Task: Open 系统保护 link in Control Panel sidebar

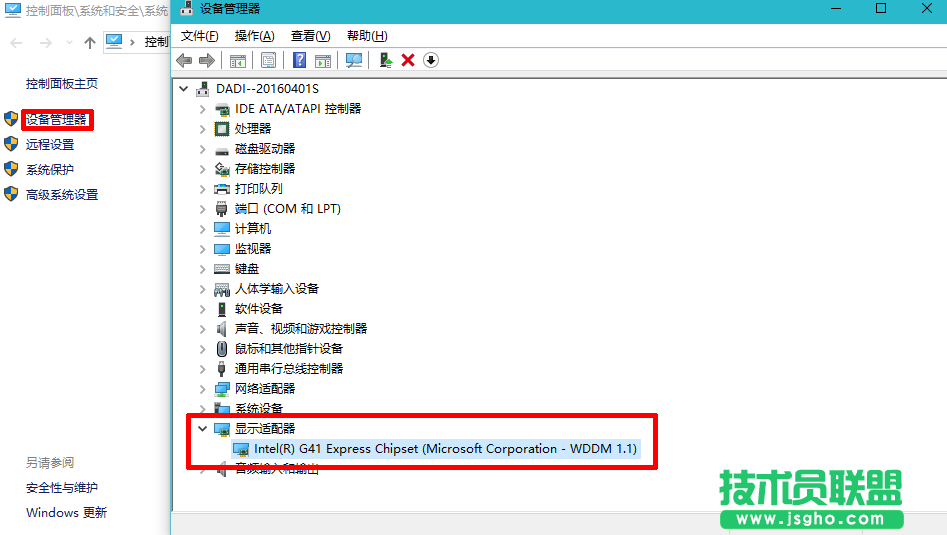Action: tap(50, 170)
